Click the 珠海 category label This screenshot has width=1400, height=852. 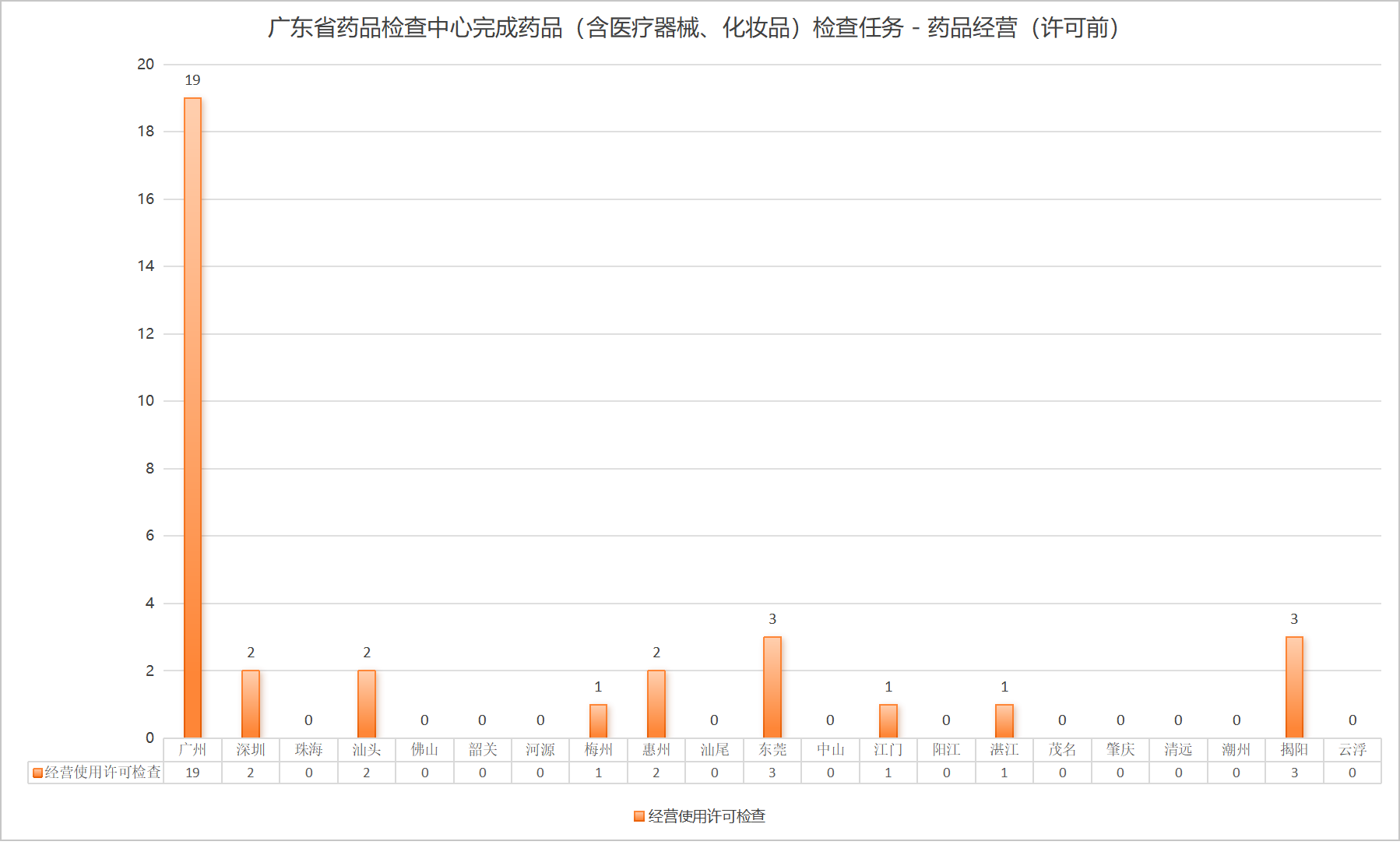[x=308, y=749]
